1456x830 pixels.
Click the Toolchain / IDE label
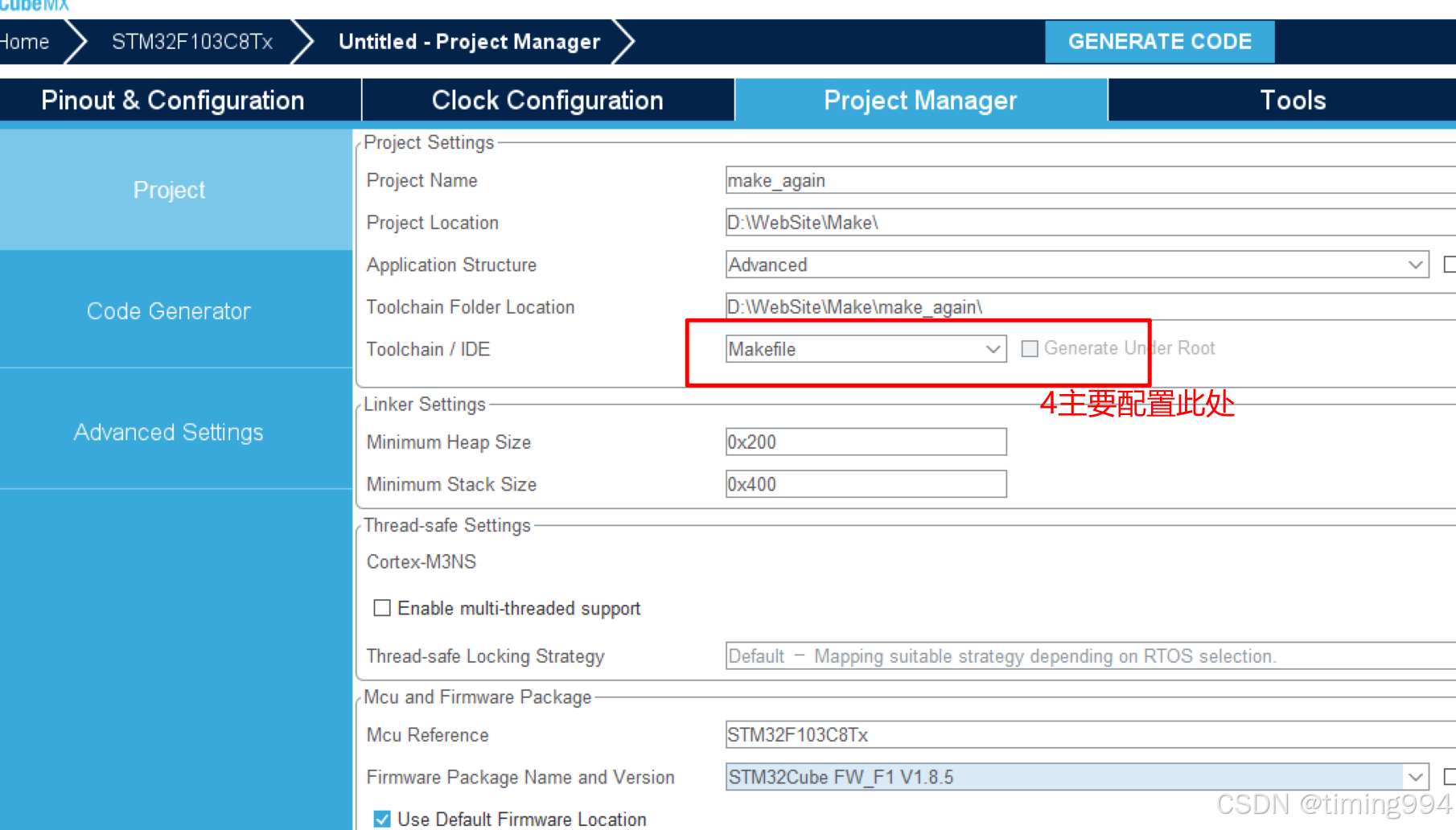(428, 349)
